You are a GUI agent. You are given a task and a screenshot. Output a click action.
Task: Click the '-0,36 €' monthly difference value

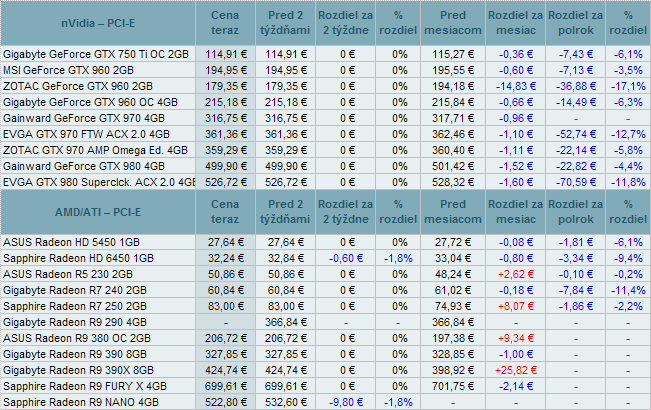(516, 54)
